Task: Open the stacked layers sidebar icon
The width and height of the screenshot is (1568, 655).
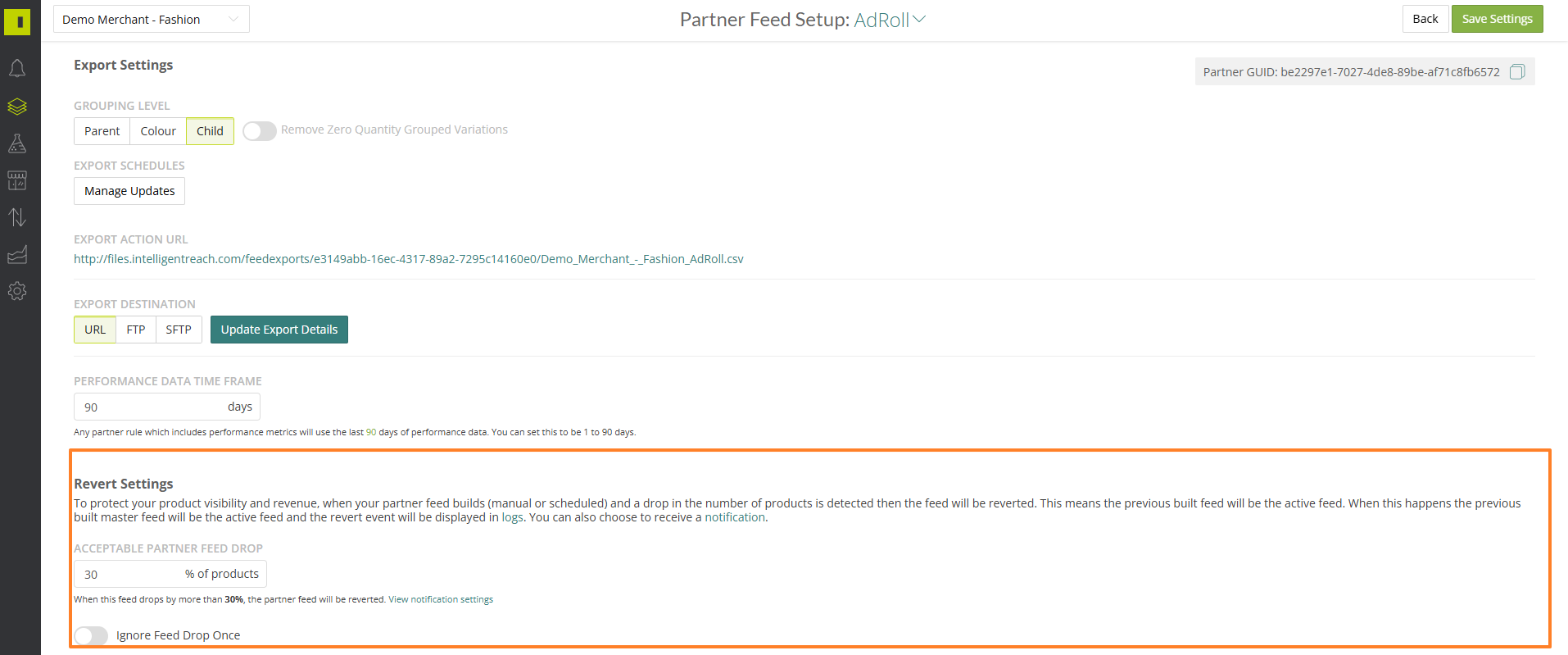Action: click(x=17, y=107)
